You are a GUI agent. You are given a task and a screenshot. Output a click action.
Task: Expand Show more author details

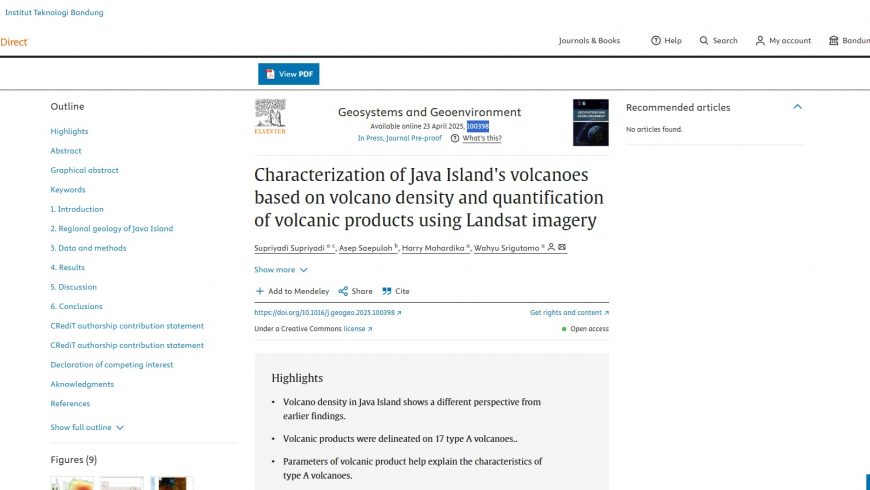(x=281, y=270)
